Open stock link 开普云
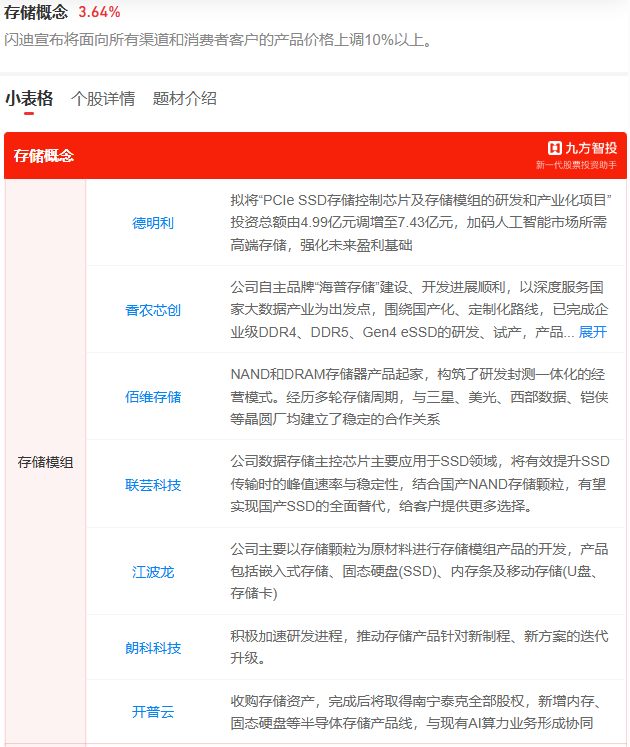The width and height of the screenshot is (630, 747). click(x=153, y=712)
